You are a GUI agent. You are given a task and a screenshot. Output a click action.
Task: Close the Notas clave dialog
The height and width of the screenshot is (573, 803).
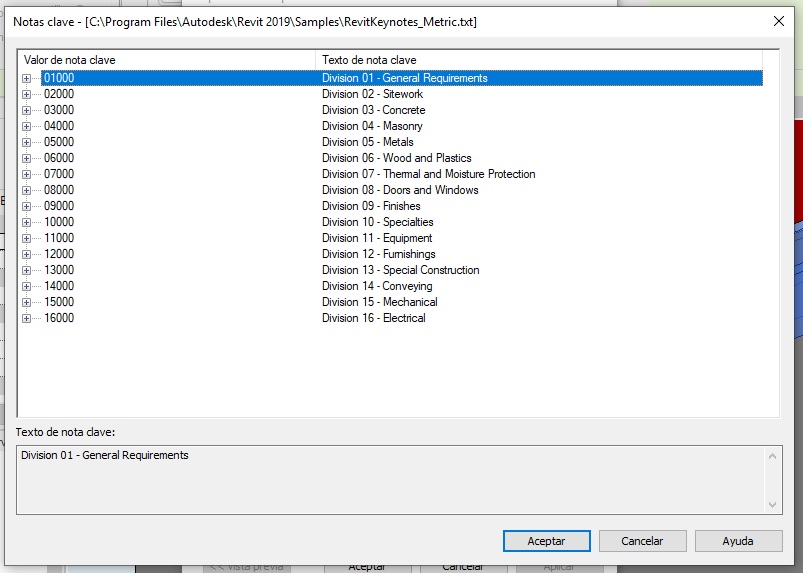point(779,21)
